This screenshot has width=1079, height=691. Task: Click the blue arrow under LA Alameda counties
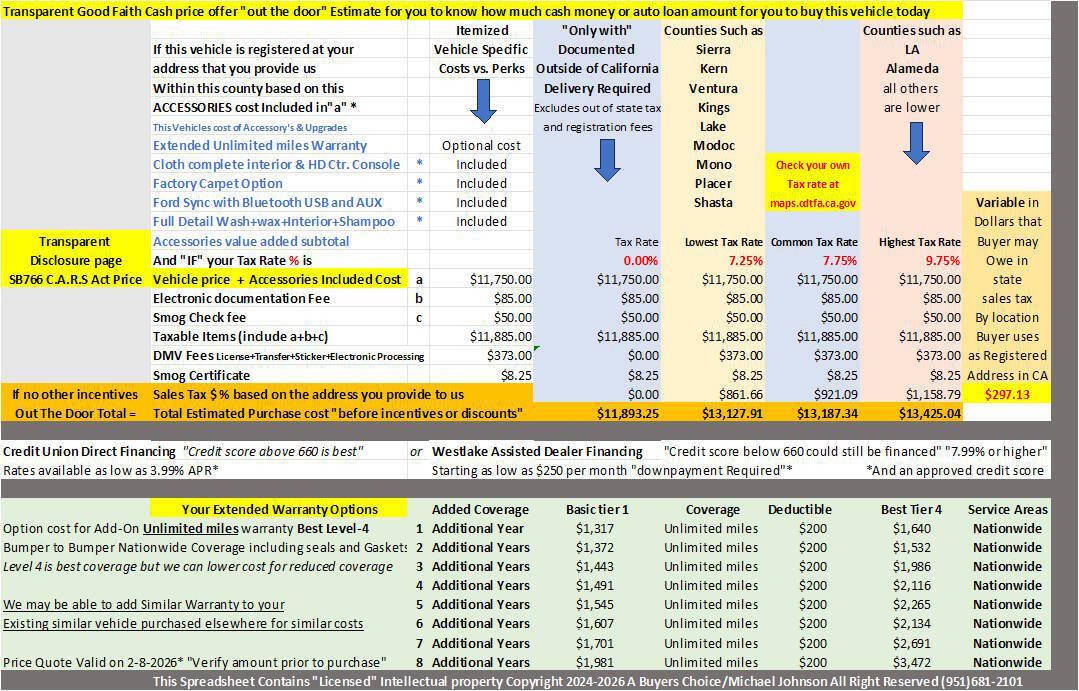[916, 143]
